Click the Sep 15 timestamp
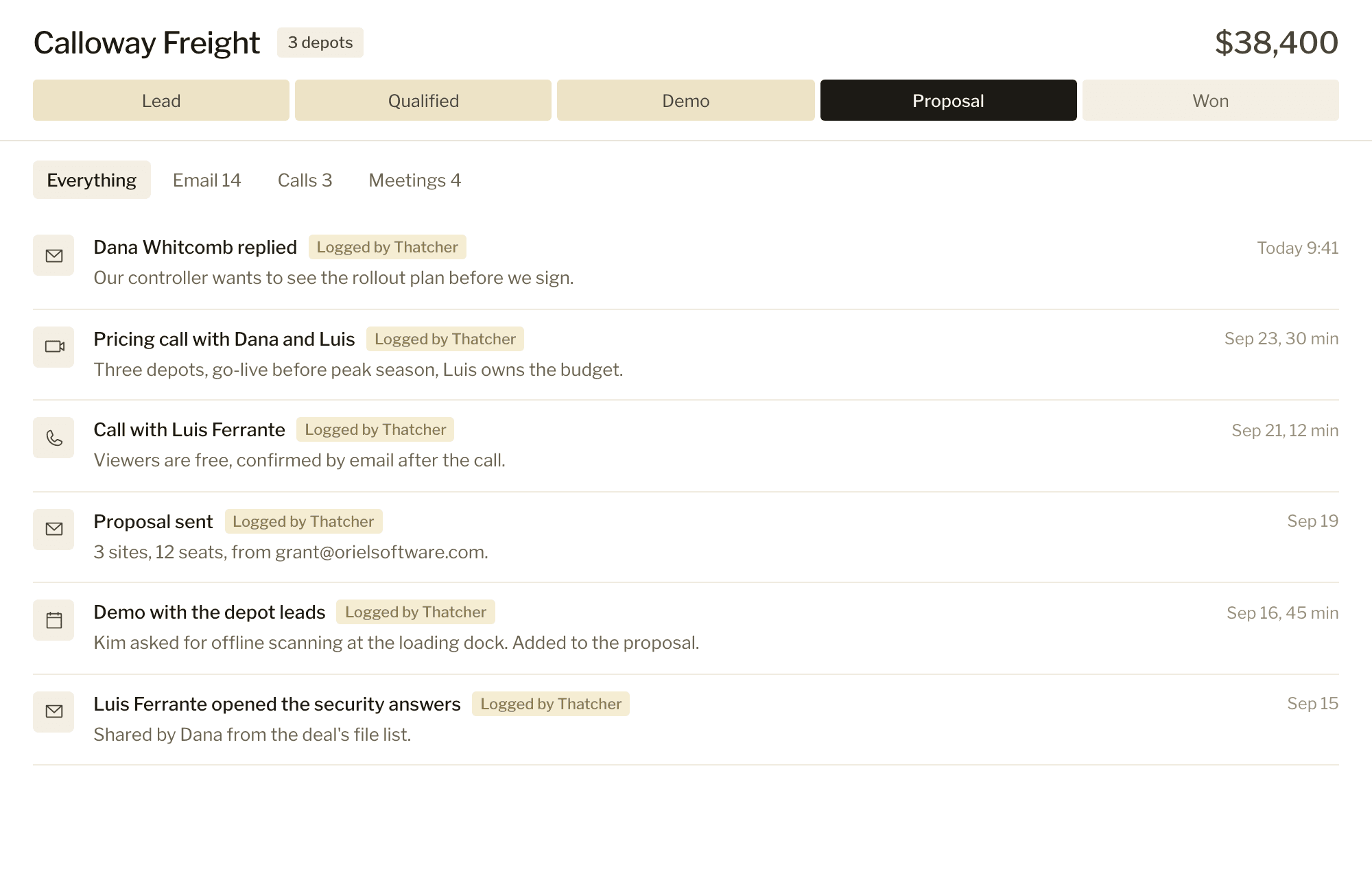Image resolution: width=1372 pixels, height=878 pixels. pyautogui.click(x=1313, y=703)
